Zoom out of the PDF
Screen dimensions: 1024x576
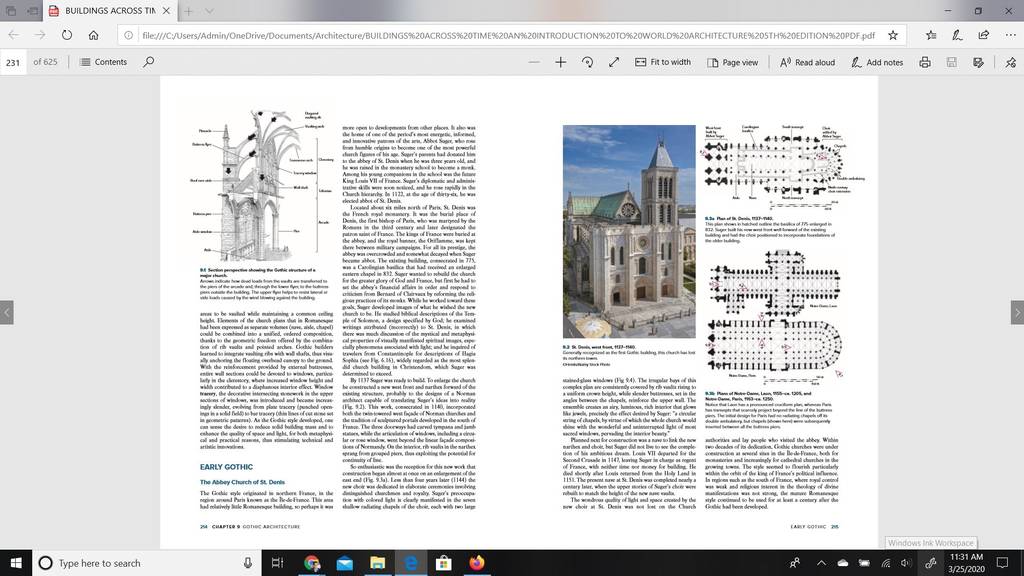pos(534,62)
